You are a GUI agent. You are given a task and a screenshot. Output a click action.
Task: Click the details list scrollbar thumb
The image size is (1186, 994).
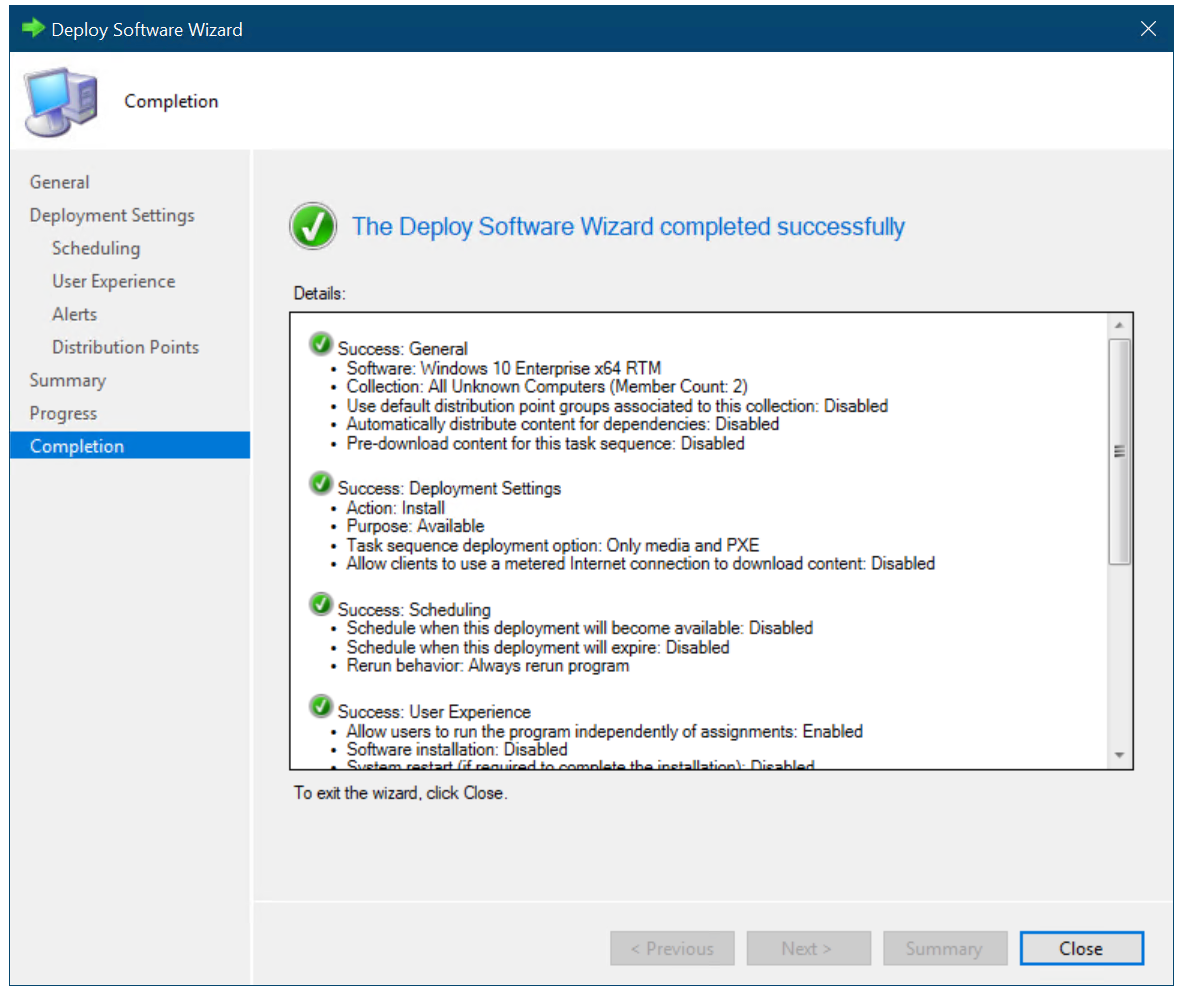[1119, 450]
